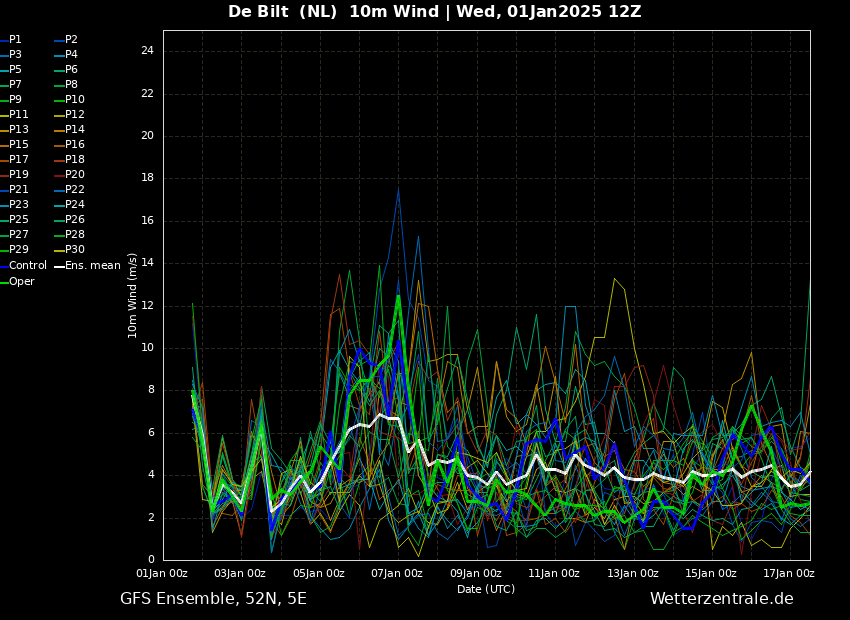The image size is (850, 620).
Task: Click the Control legend entry
Action: pos(27,266)
